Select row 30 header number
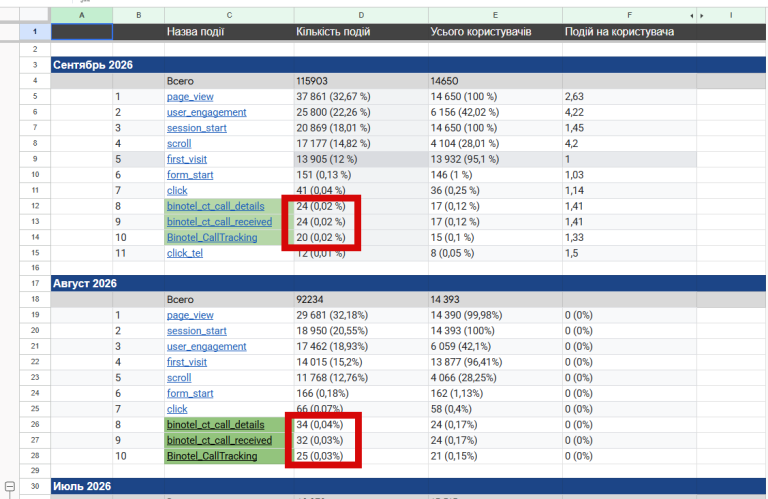The height and width of the screenshot is (499, 768). point(35,486)
